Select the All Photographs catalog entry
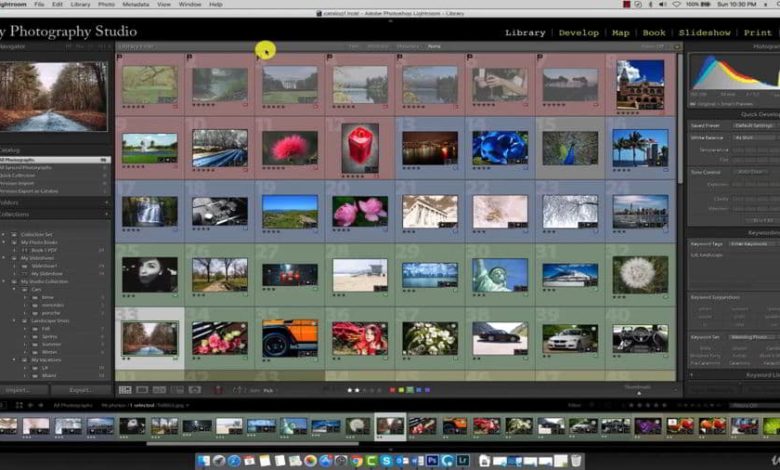780x470 pixels. coord(55,160)
